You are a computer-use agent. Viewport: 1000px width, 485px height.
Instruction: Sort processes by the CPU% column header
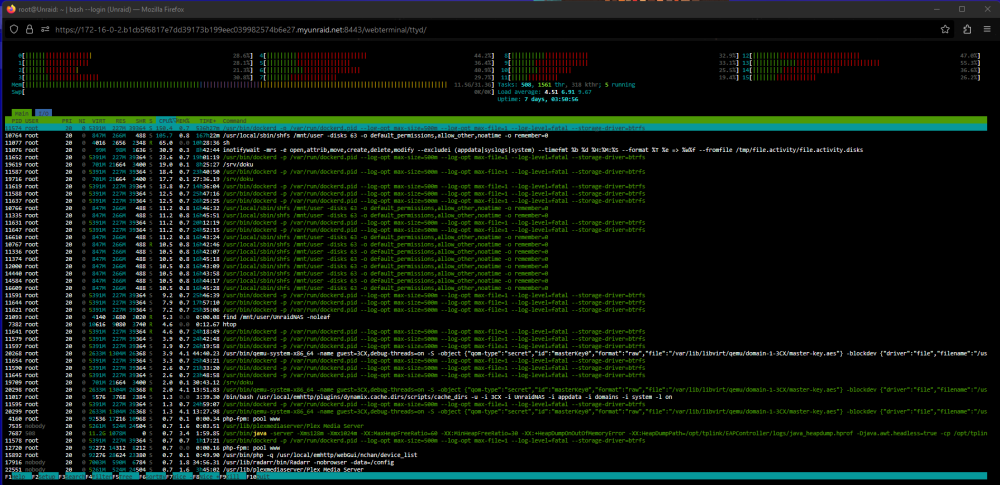[166, 120]
